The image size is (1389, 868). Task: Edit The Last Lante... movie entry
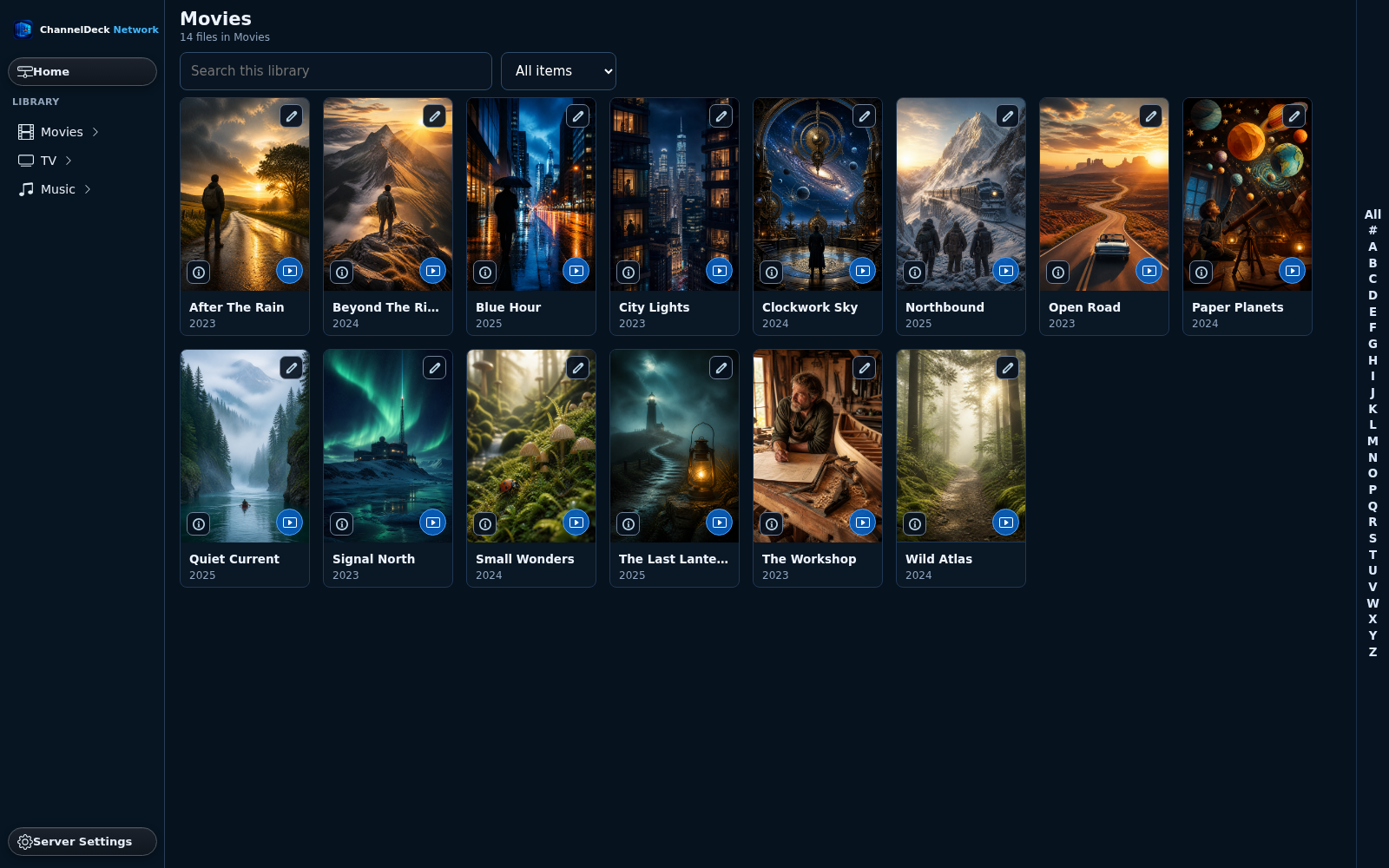[x=721, y=368]
